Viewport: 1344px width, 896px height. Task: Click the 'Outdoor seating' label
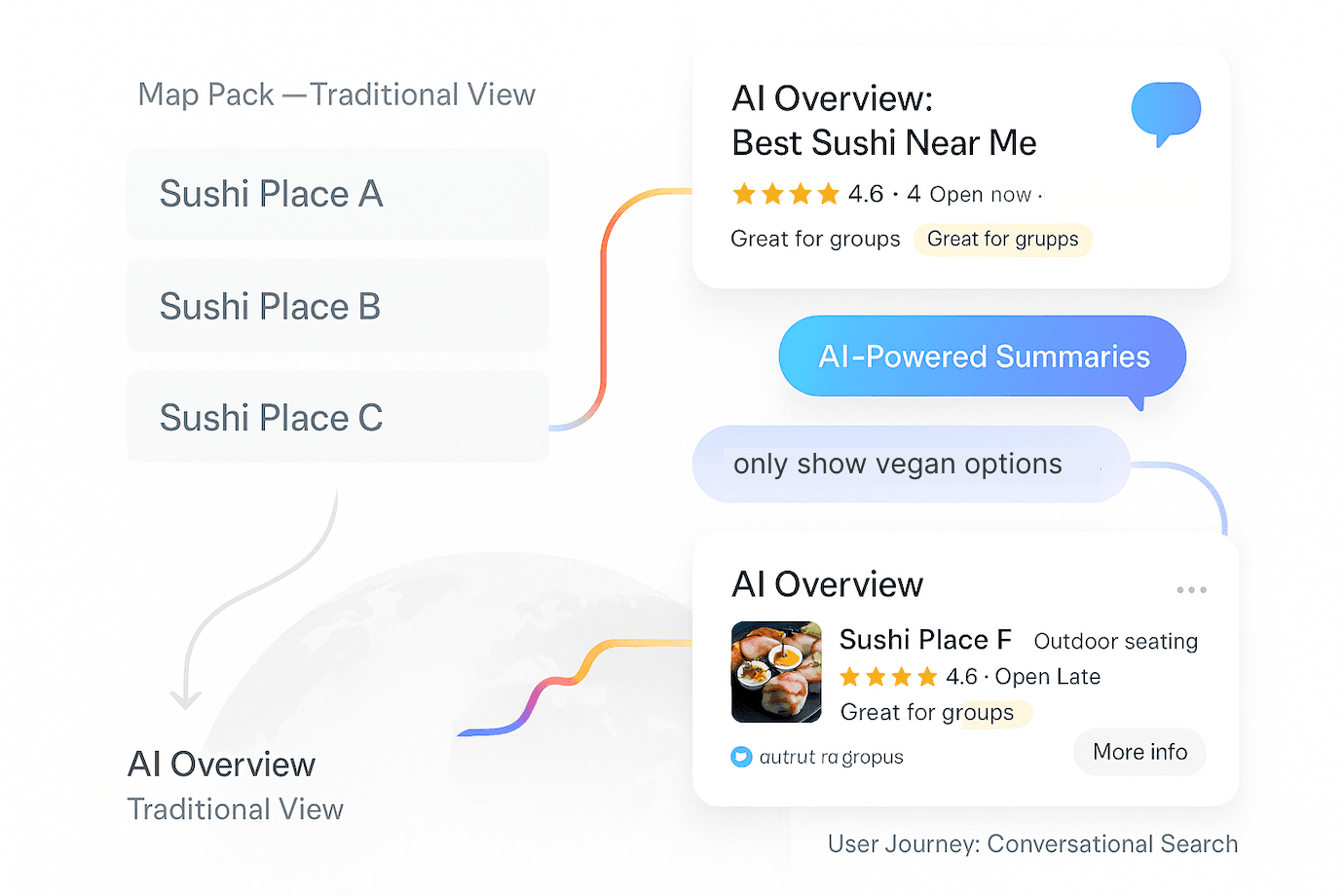point(1115,641)
